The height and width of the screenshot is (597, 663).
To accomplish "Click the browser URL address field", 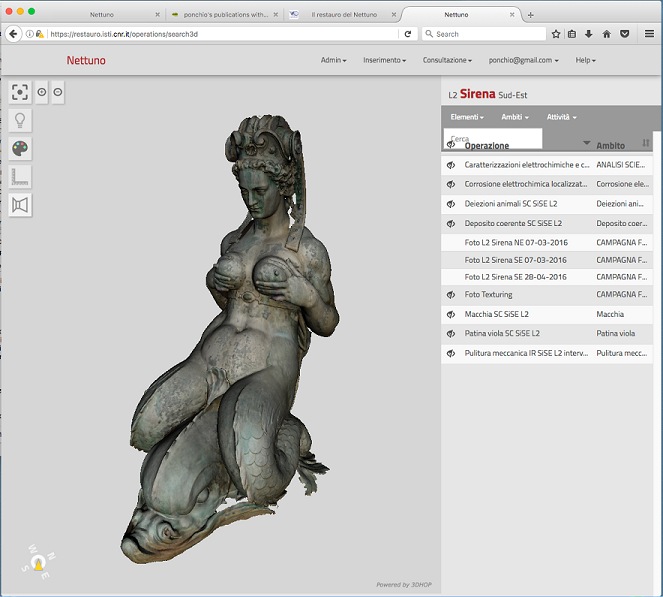I will click(223, 34).
